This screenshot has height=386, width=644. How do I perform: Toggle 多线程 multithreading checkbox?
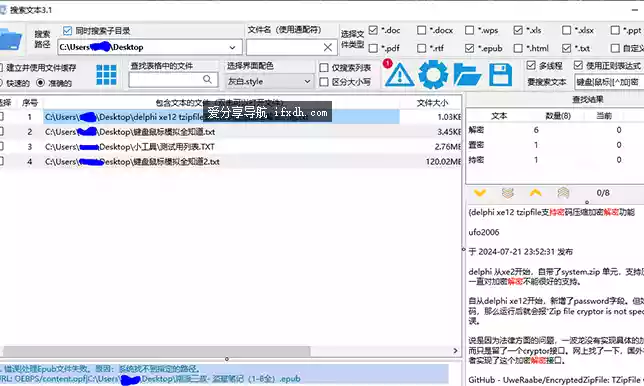(531, 65)
